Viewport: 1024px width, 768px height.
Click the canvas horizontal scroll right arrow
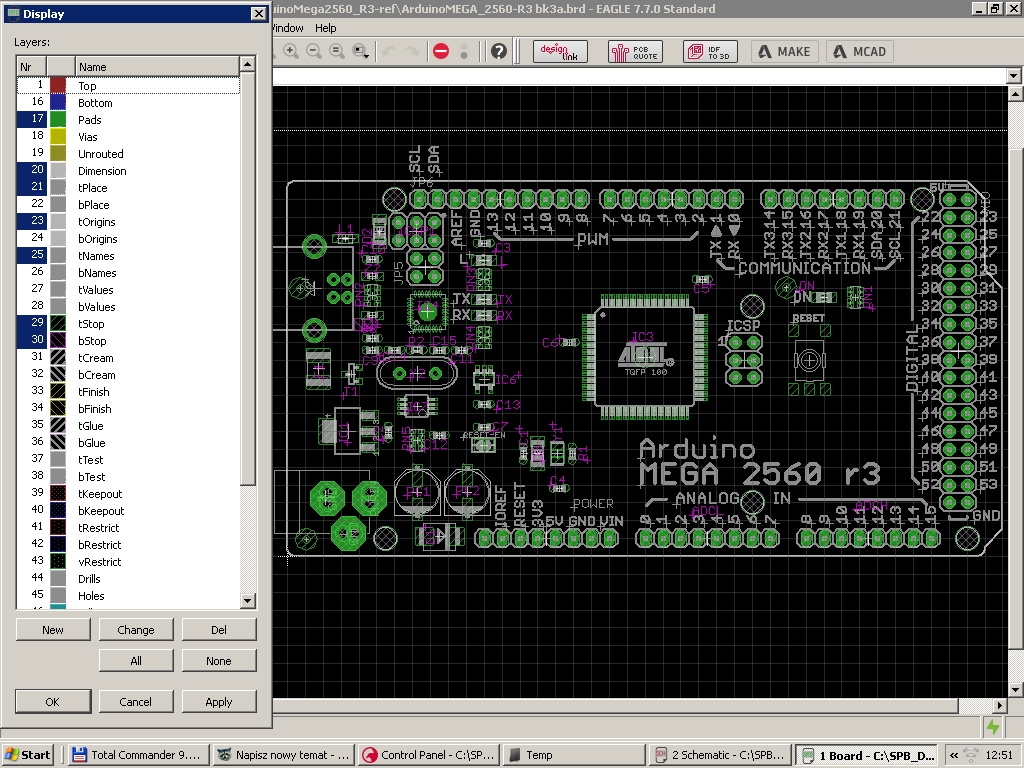(x=1000, y=705)
